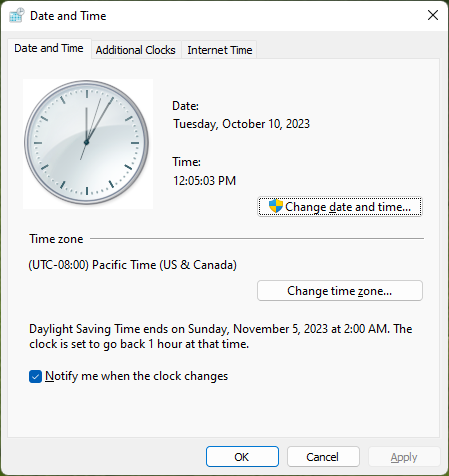Confirm with the OK button
Screen dimensions: 449x476
click(x=242, y=457)
